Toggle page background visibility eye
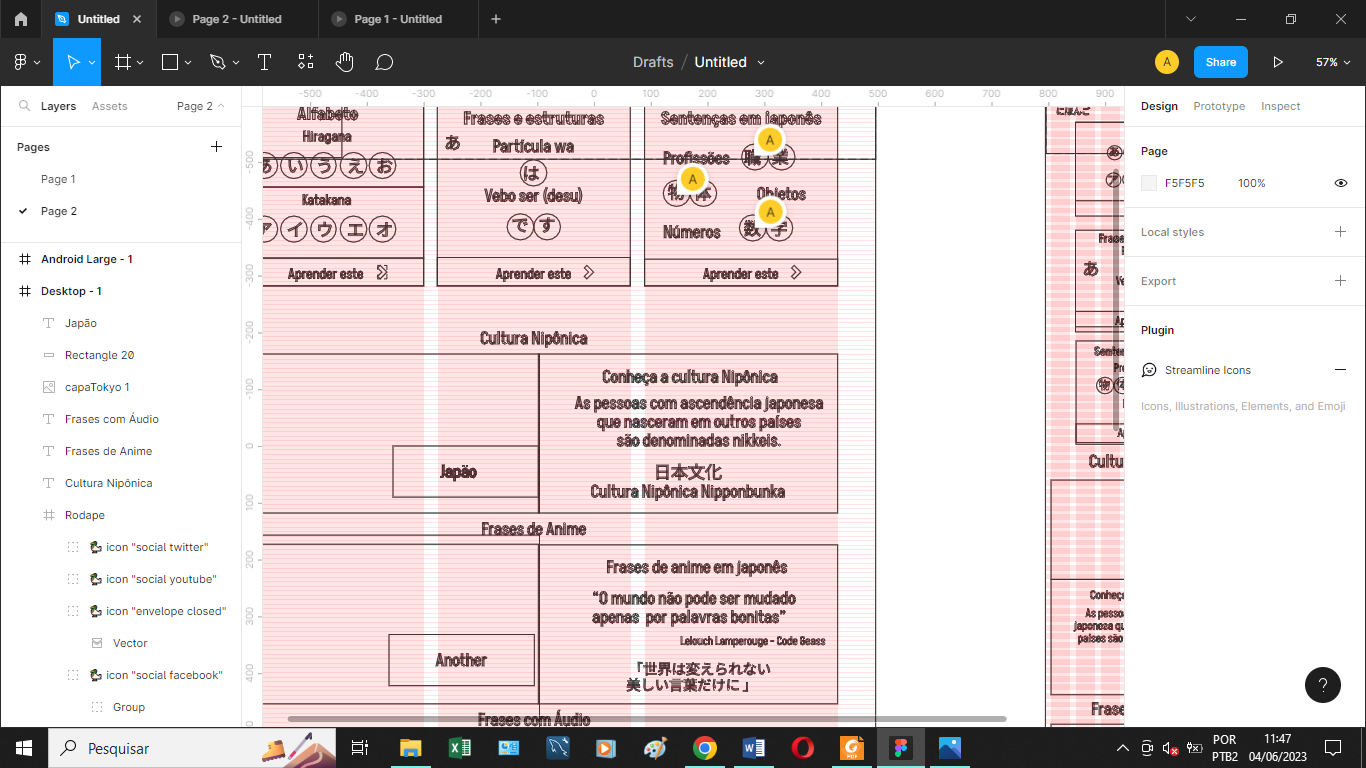This screenshot has height=768, width=1366. pos(1340,183)
